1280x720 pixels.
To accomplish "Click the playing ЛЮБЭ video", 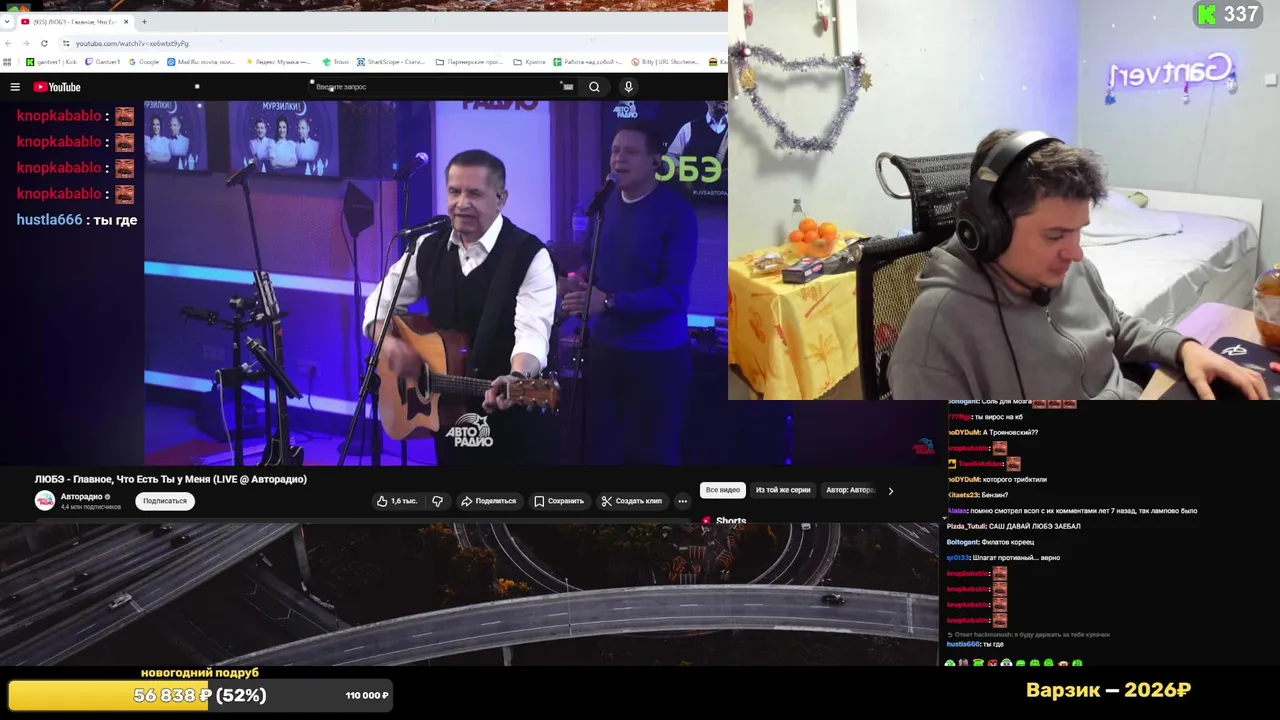I will click(x=436, y=282).
